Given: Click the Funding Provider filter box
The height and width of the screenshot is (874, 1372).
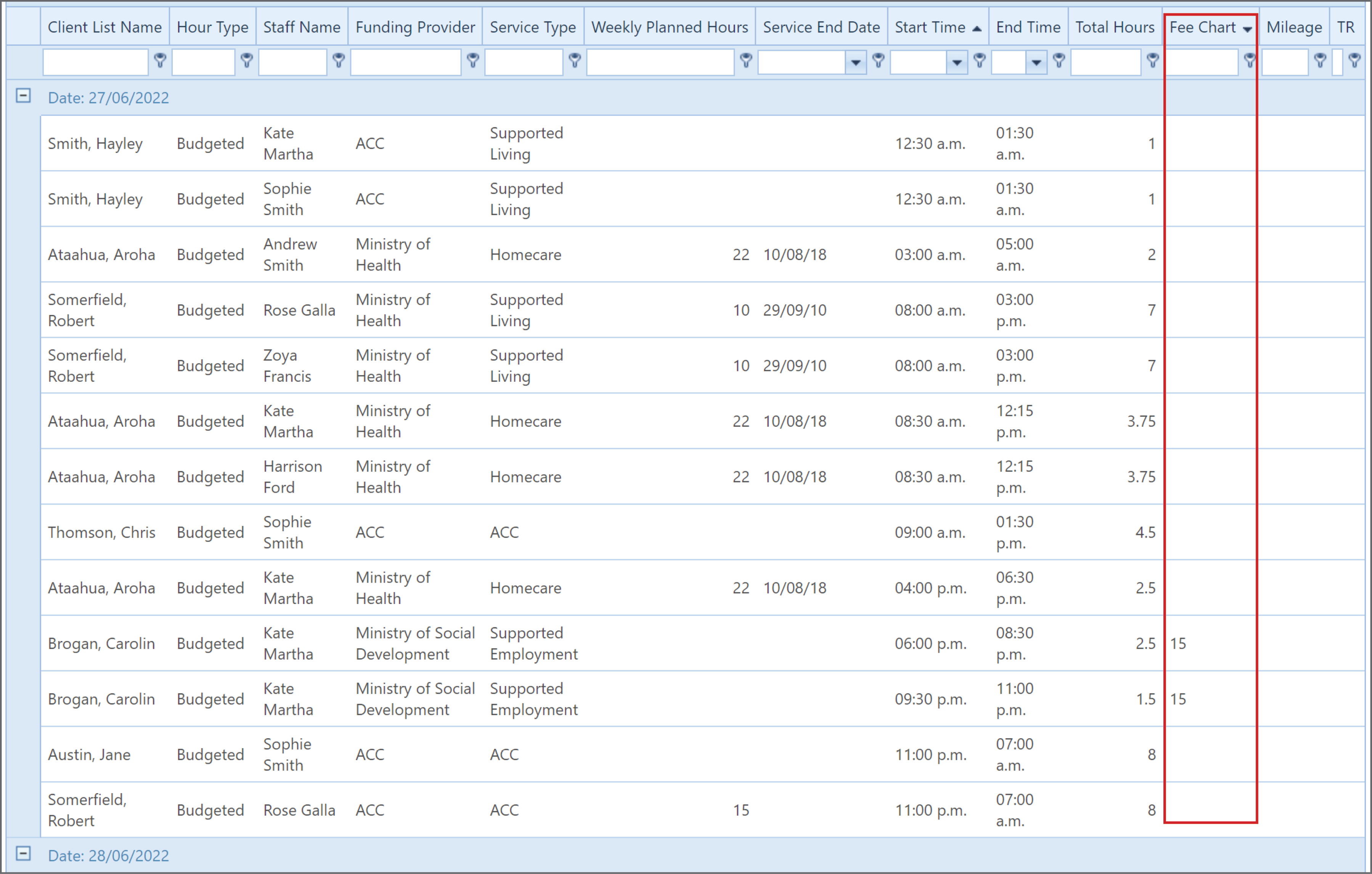Looking at the screenshot, I should [406, 62].
